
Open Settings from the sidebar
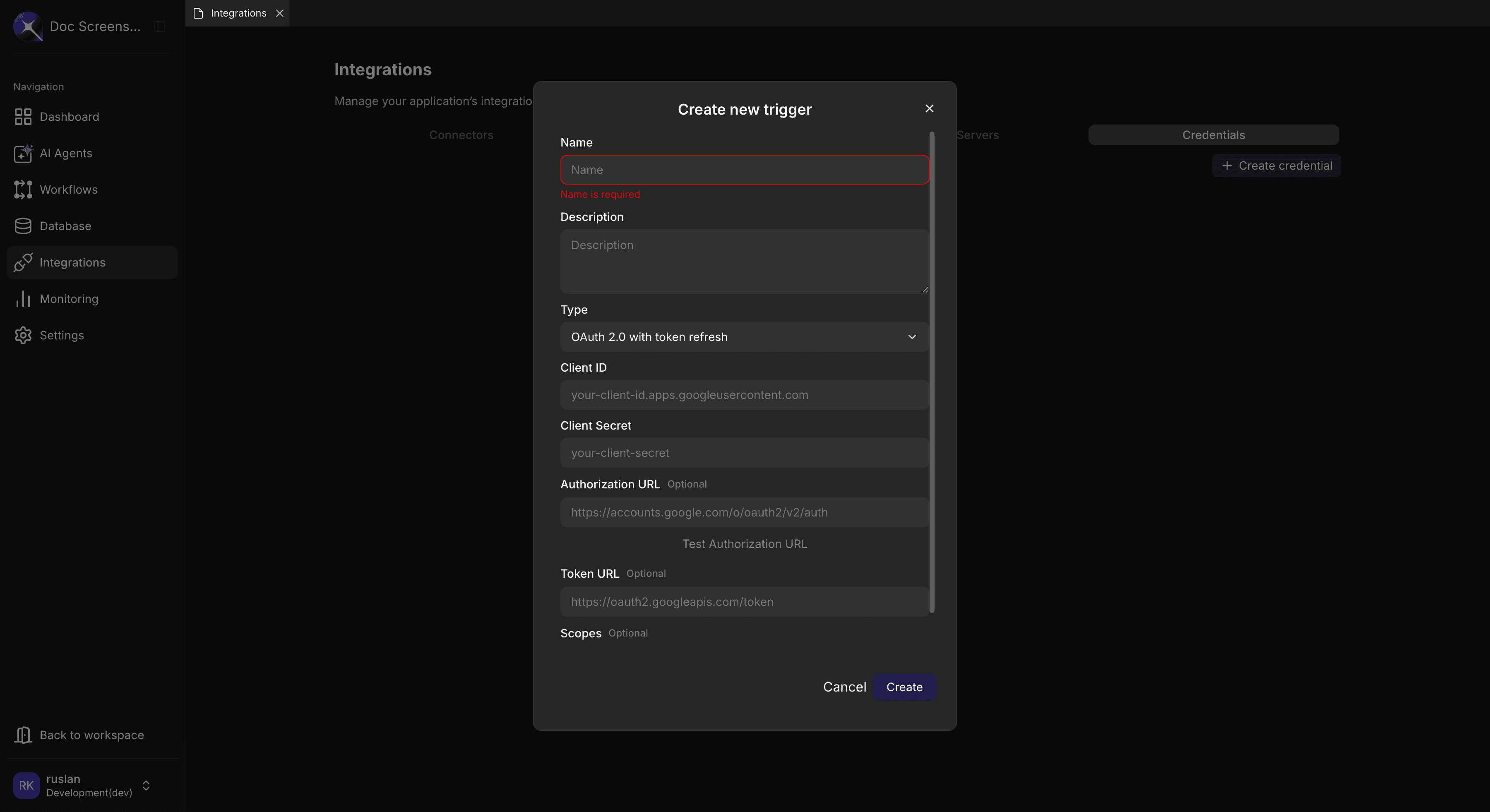point(62,335)
